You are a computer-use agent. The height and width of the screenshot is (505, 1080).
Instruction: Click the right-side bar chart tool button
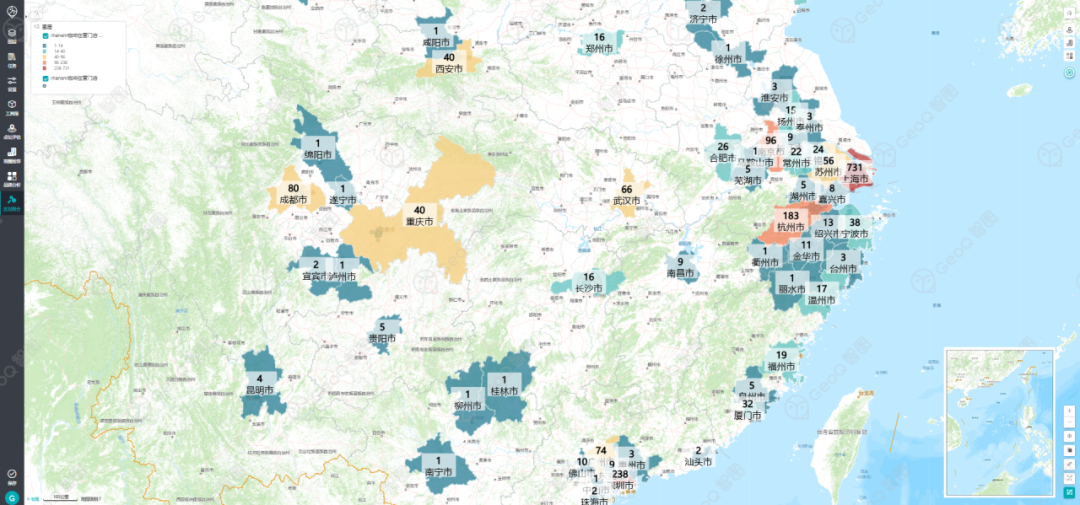(1069, 43)
